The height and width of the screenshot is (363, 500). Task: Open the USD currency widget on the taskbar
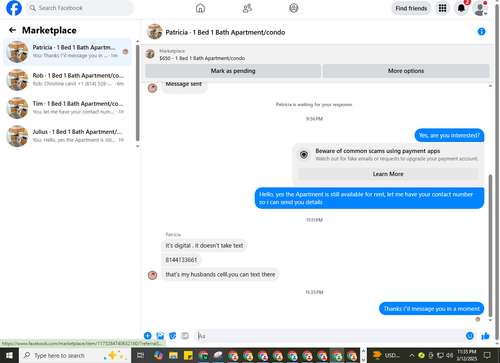[x=386, y=355]
